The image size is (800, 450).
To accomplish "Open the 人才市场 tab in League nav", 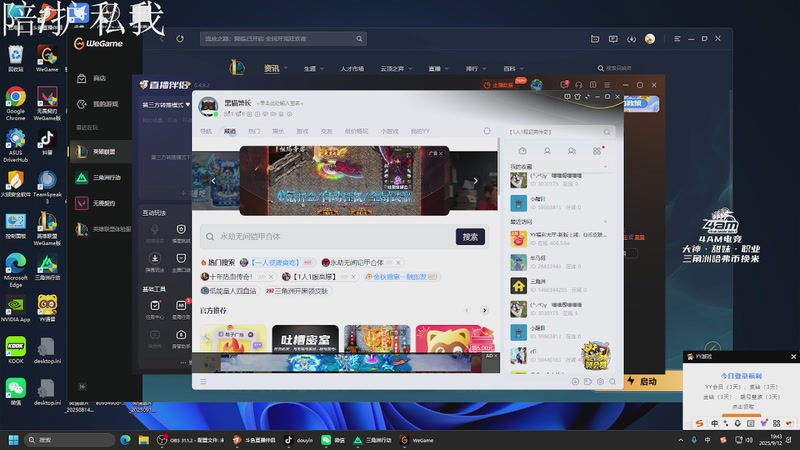I will tap(352, 68).
